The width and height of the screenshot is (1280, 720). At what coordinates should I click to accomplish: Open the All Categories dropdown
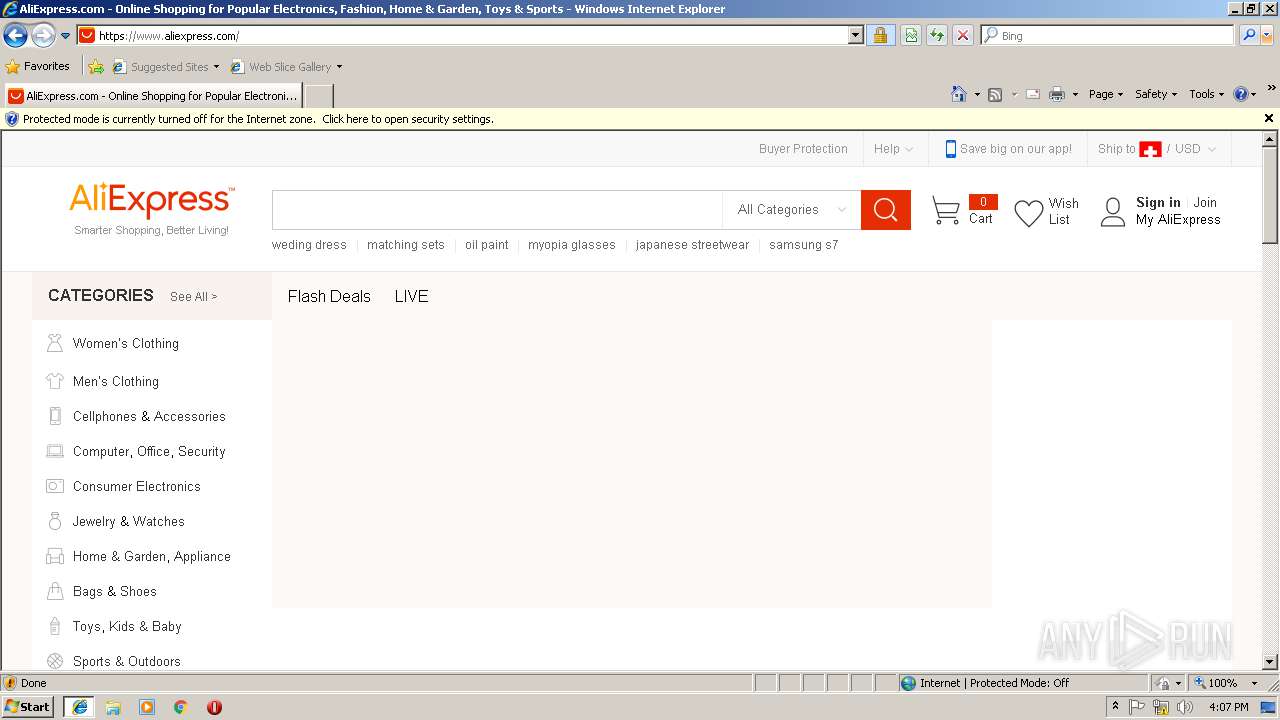click(x=792, y=210)
